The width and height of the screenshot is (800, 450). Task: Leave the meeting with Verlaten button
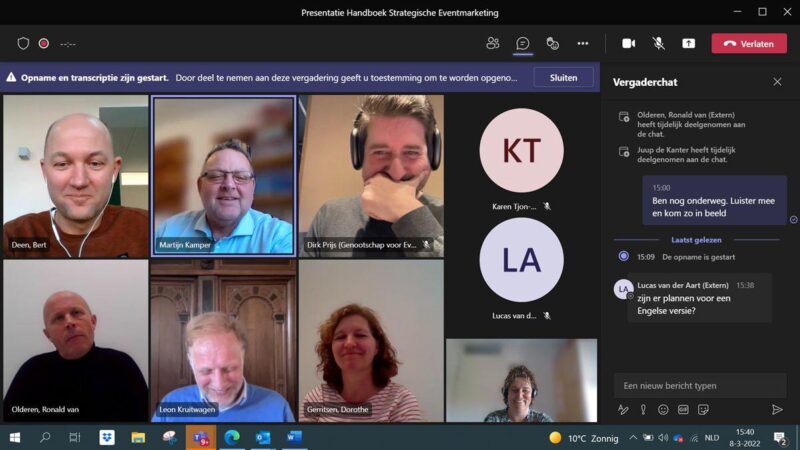(749, 44)
